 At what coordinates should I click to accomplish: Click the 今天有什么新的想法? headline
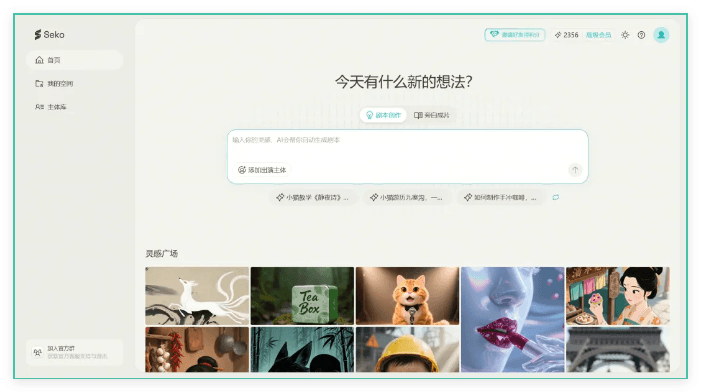click(x=403, y=82)
